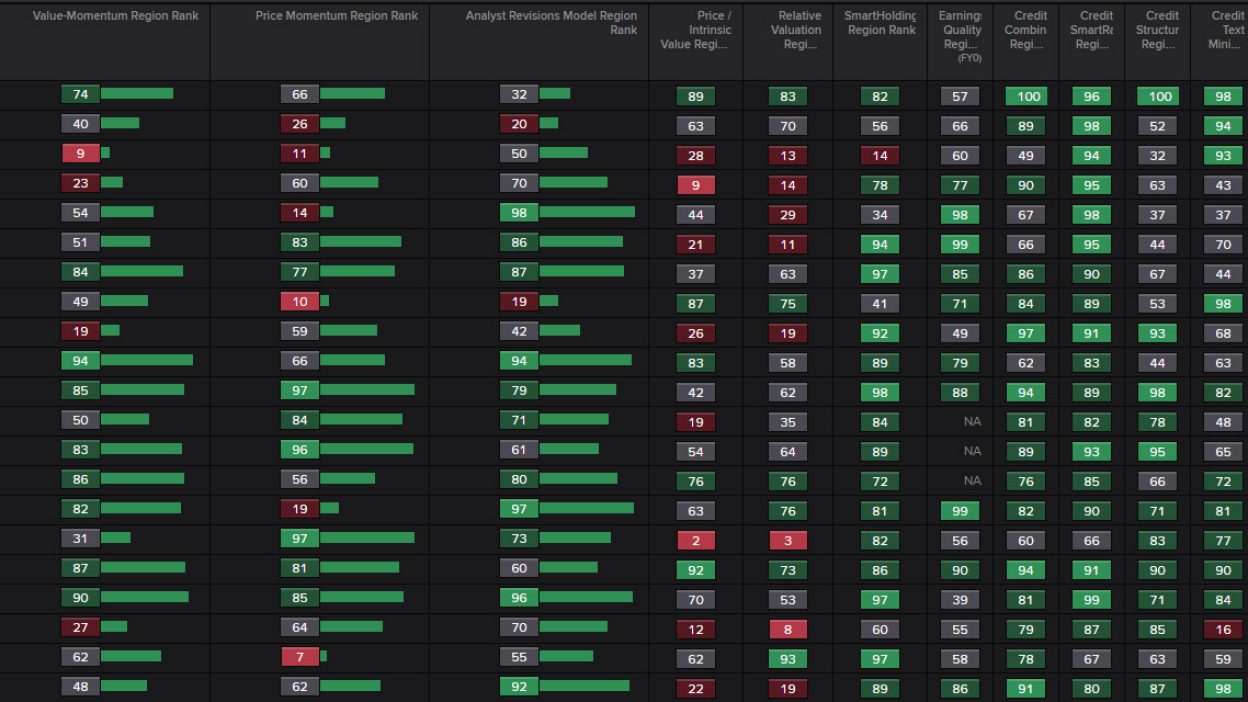Sort by Price Momentum Region Rank header
The image size is (1248, 702).
point(336,16)
